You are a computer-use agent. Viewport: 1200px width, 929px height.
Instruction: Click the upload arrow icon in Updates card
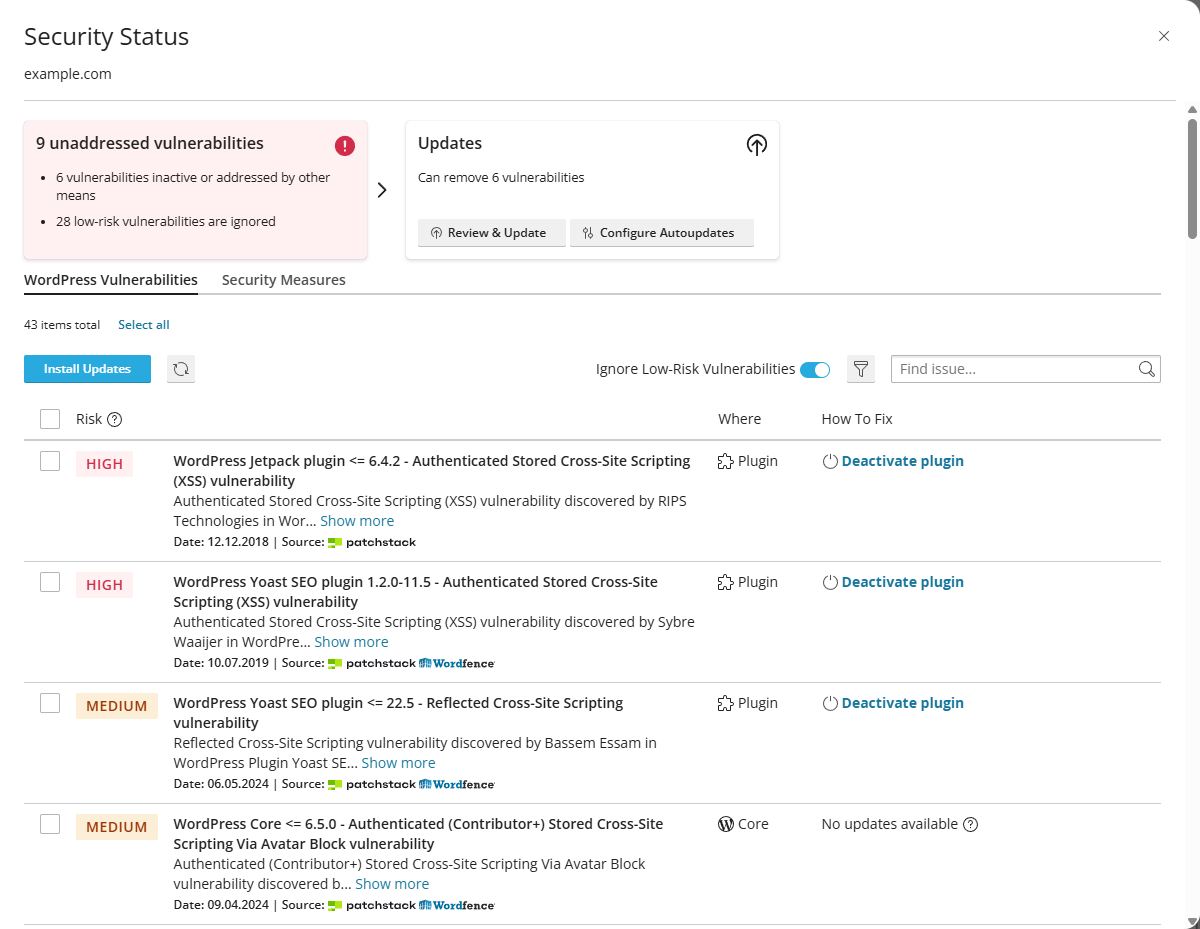tap(757, 145)
